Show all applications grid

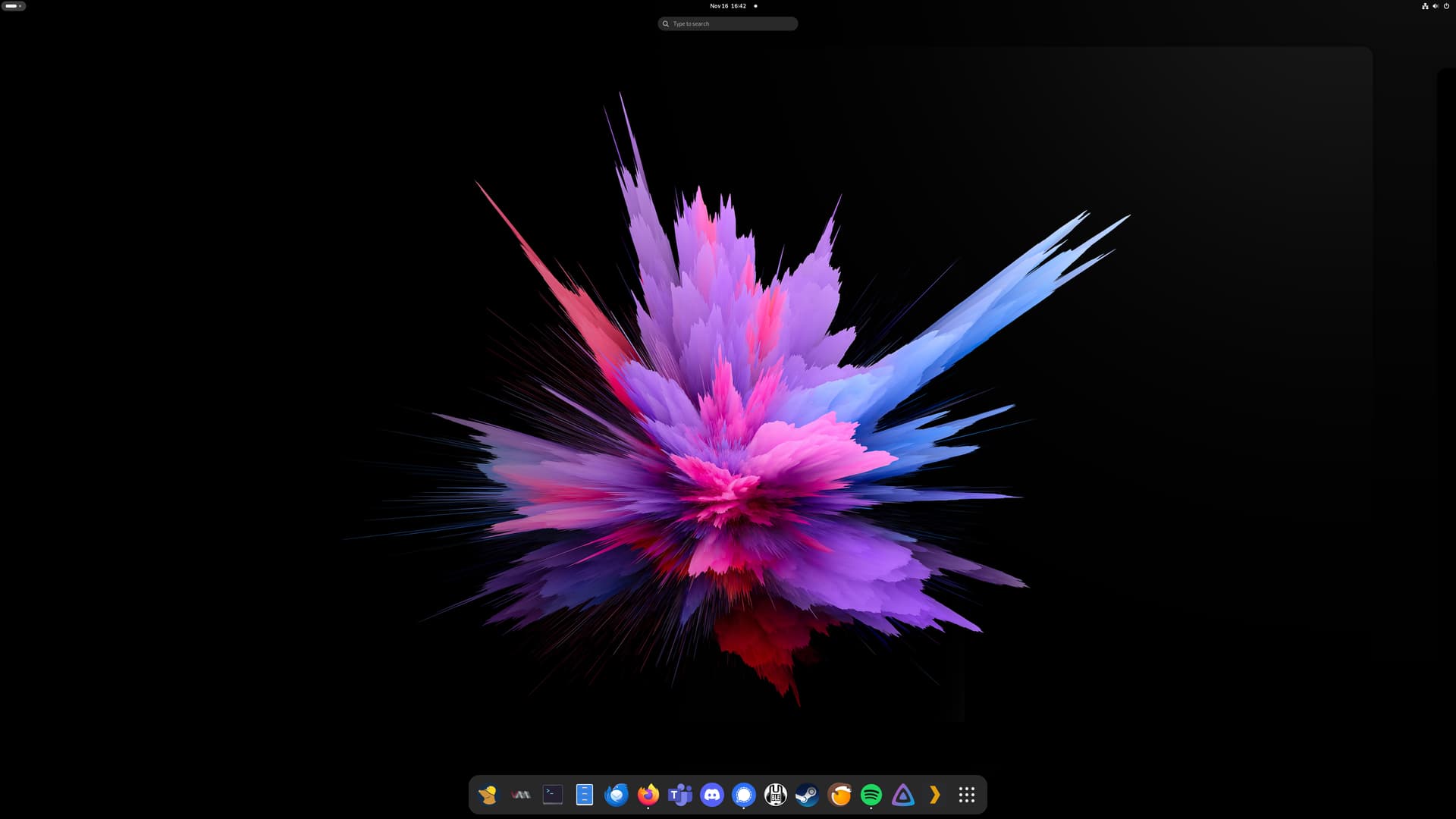coord(967,795)
